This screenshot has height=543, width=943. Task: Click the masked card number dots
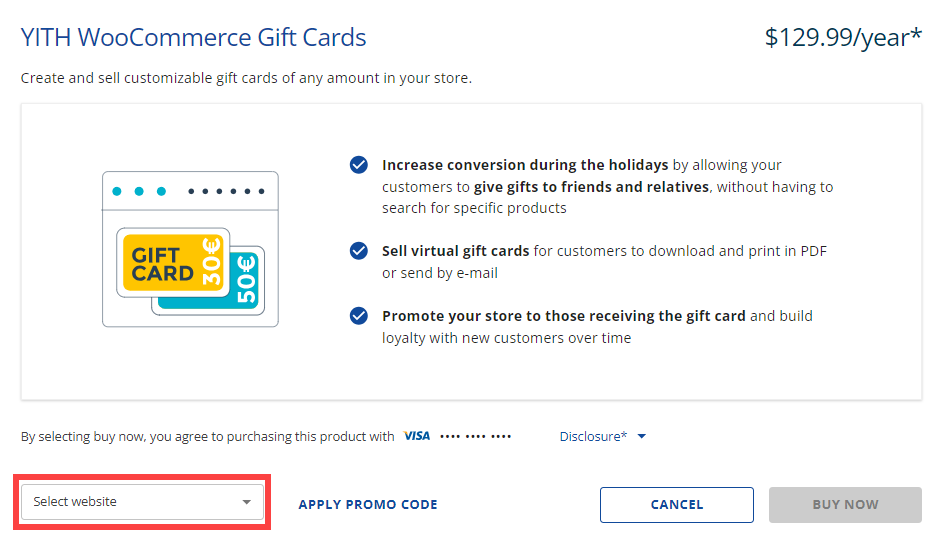click(475, 437)
